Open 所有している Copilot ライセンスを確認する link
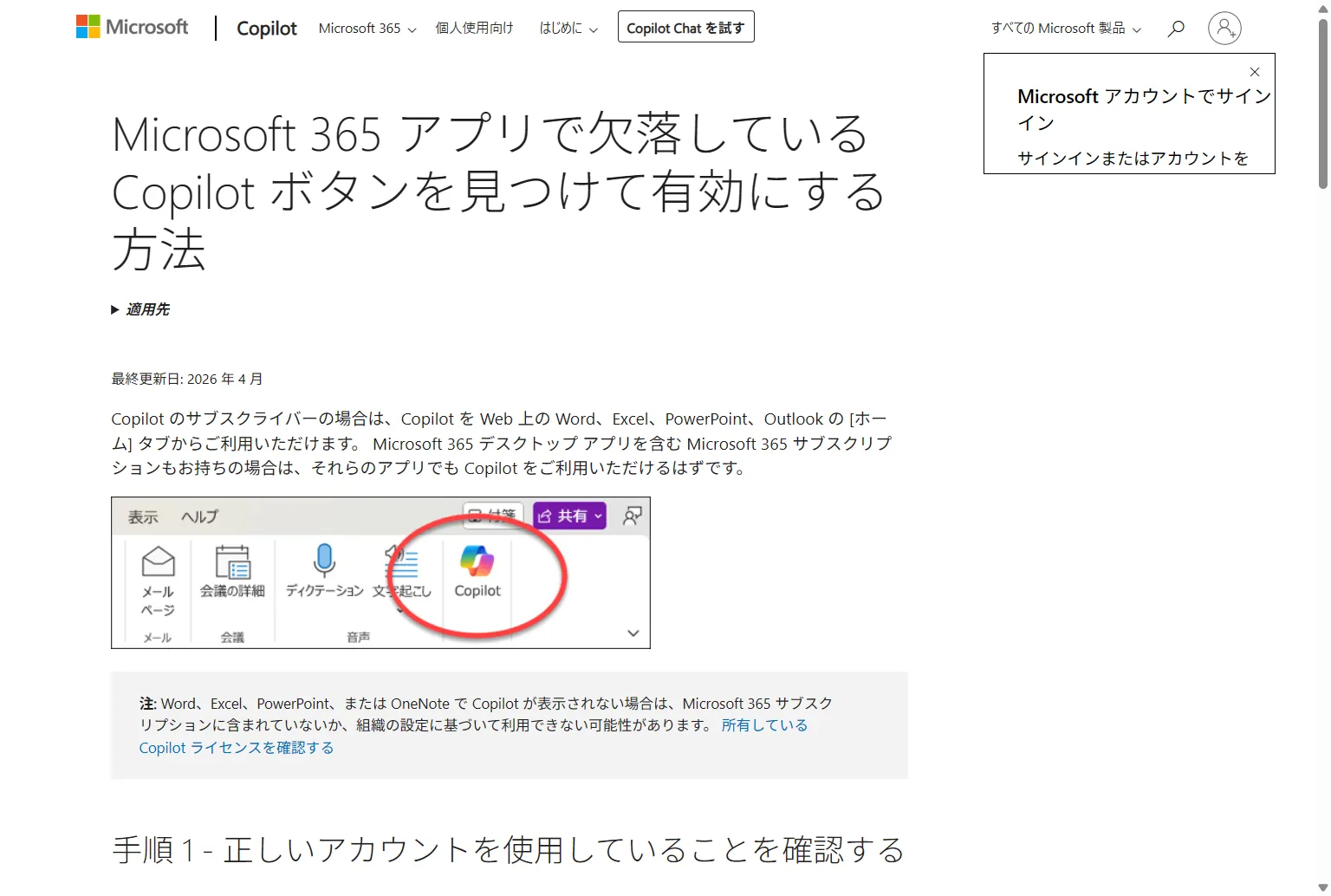Screen dimensions: 1331x896 tap(473, 736)
